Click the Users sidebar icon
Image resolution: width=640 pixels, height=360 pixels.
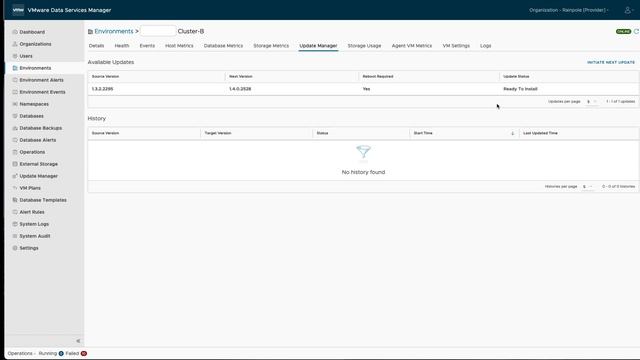click(15, 56)
